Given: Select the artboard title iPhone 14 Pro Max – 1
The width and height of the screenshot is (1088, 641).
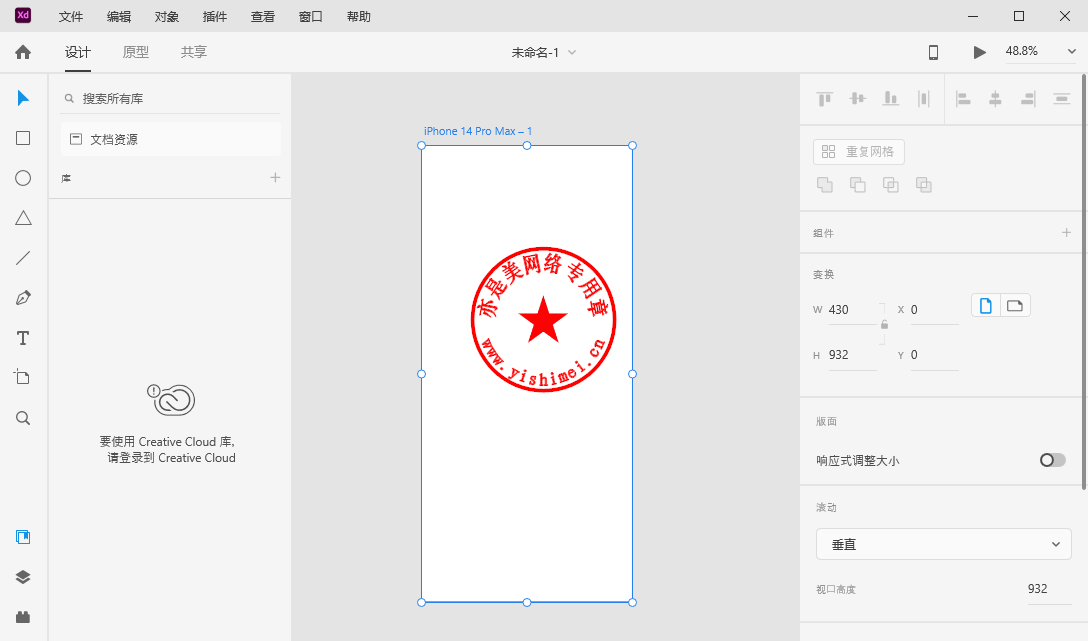Looking at the screenshot, I should tap(478, 131).
